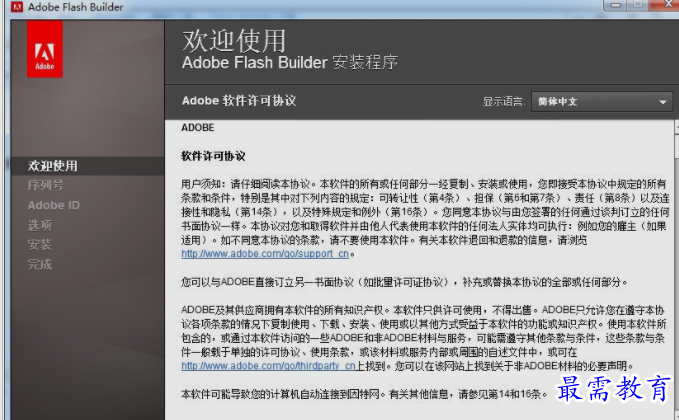The height and width of the screenshot is (420, 679).
Task: Click the Adobe Flash Builder 安装程序 subtitle
Action: point(290,63)
